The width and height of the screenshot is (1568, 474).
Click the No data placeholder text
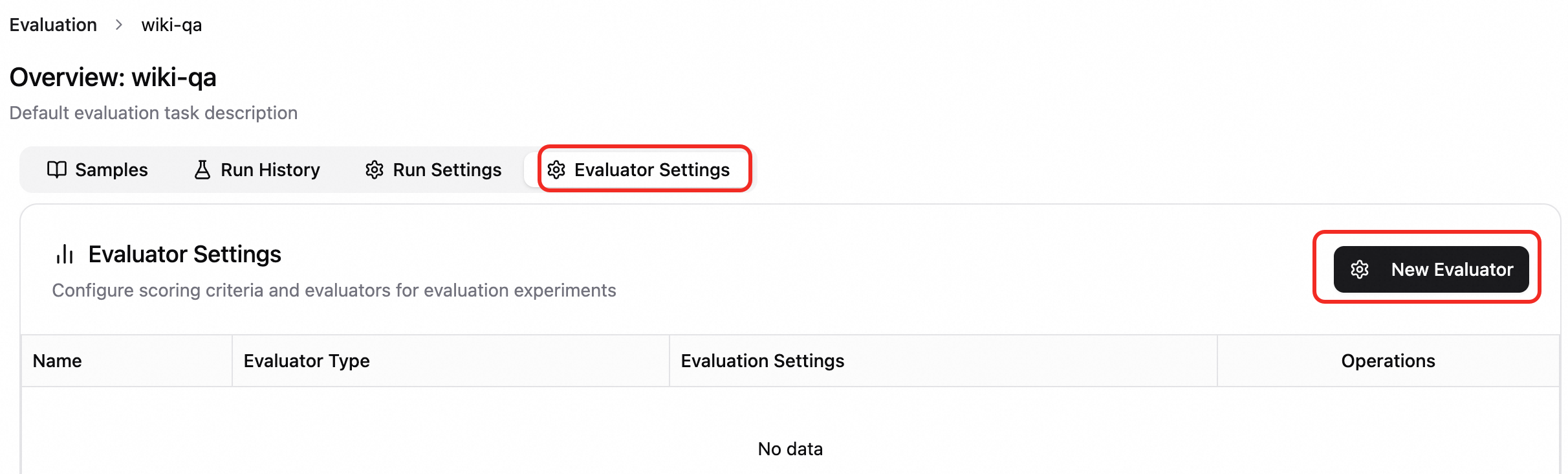[790, 449]
